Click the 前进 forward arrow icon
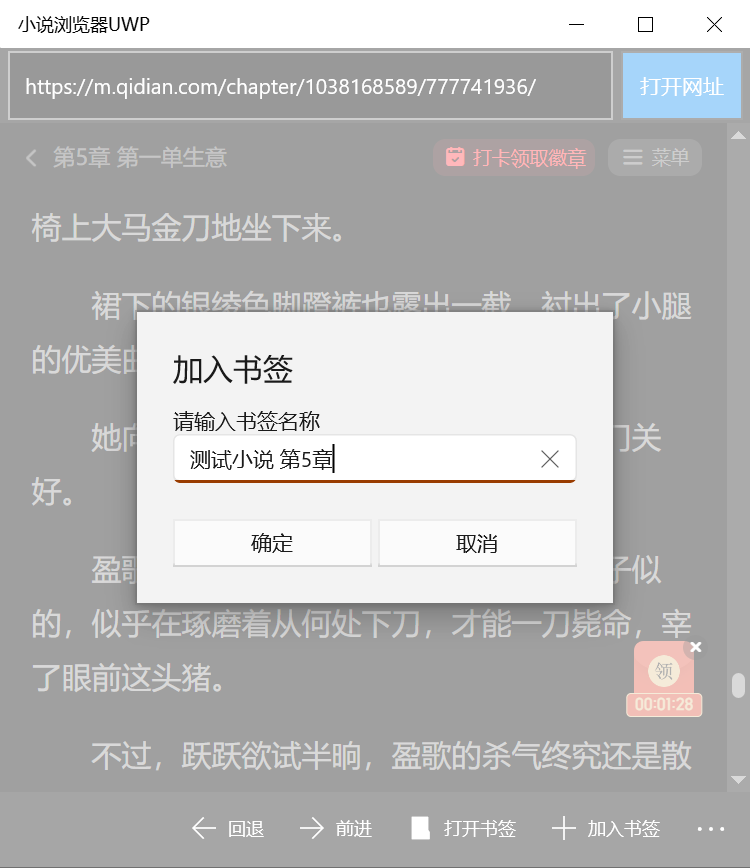This screenshot has height=868, width=751. pos(312,829)
